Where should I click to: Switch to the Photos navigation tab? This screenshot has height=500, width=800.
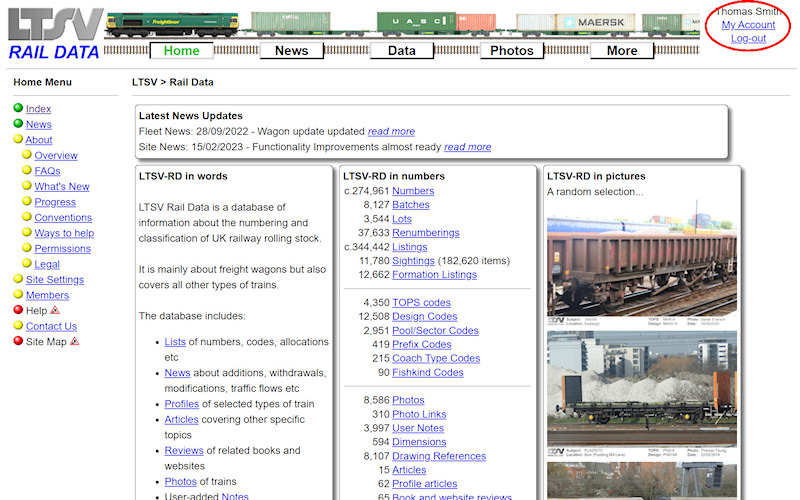[x=512, y=50]
